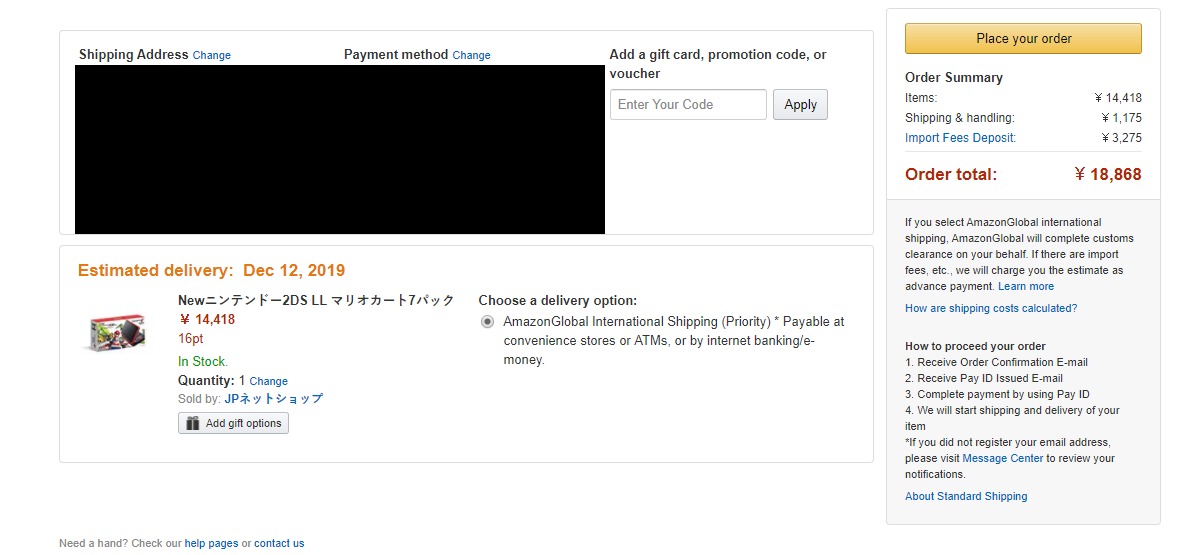Open the Import Fees Deposit details
Viewport: 1187px width, 555px height.
(x=961, y=138)
